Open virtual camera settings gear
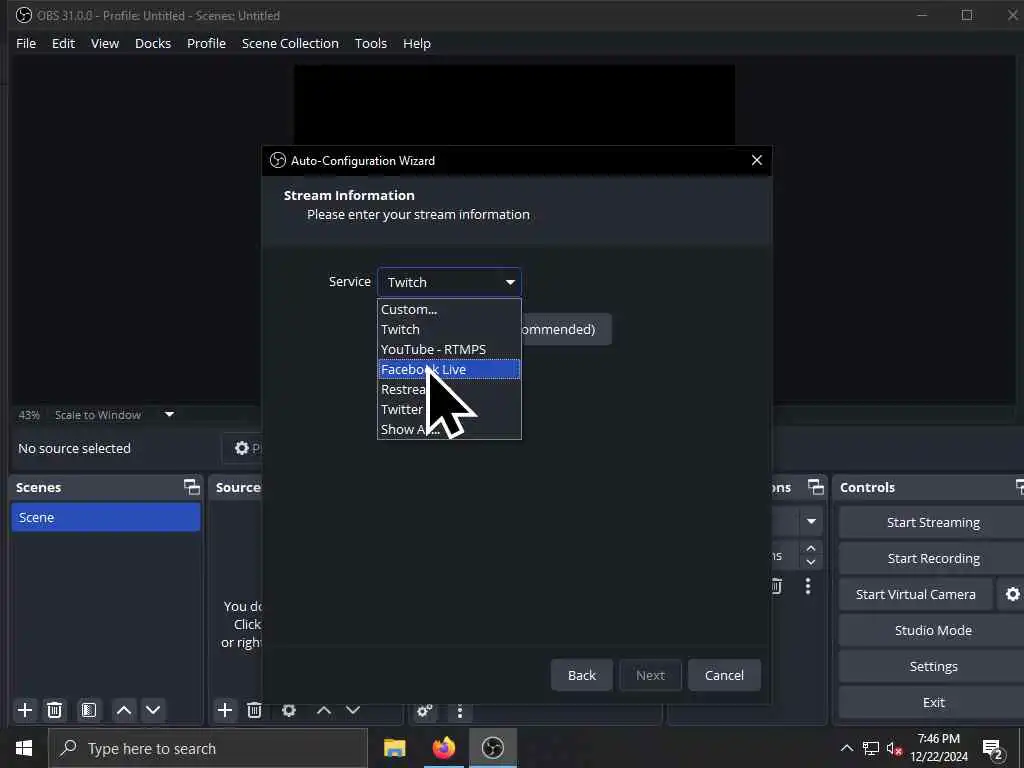The height and width of the screenshot is (768, 1024). click(x=1012, y=594)
